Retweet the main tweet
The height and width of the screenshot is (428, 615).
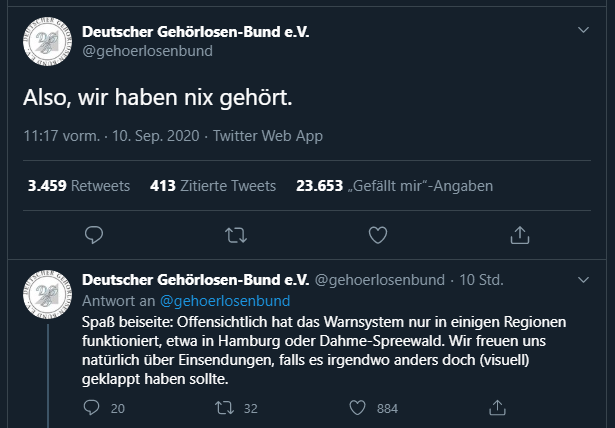coord(236,235)
